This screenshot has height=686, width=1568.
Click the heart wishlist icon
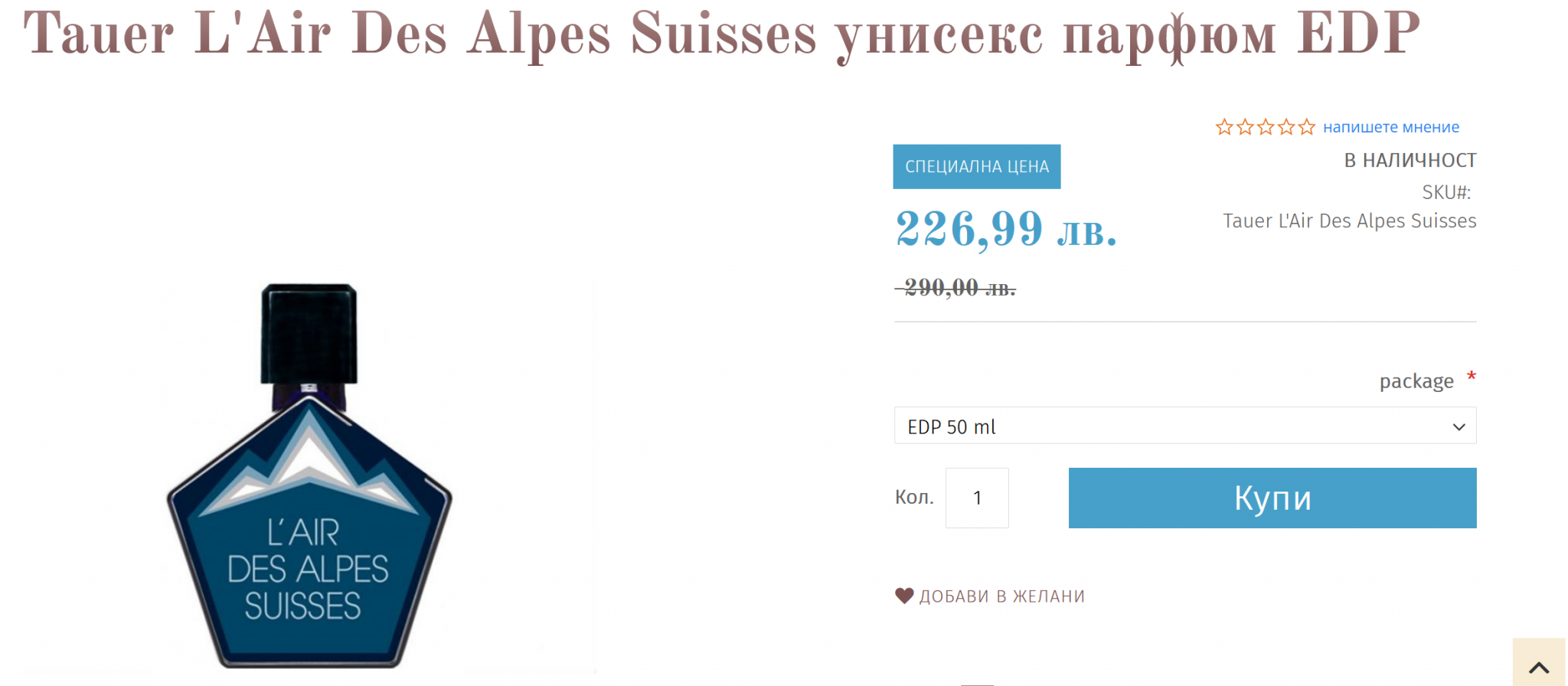click(904, 596)
